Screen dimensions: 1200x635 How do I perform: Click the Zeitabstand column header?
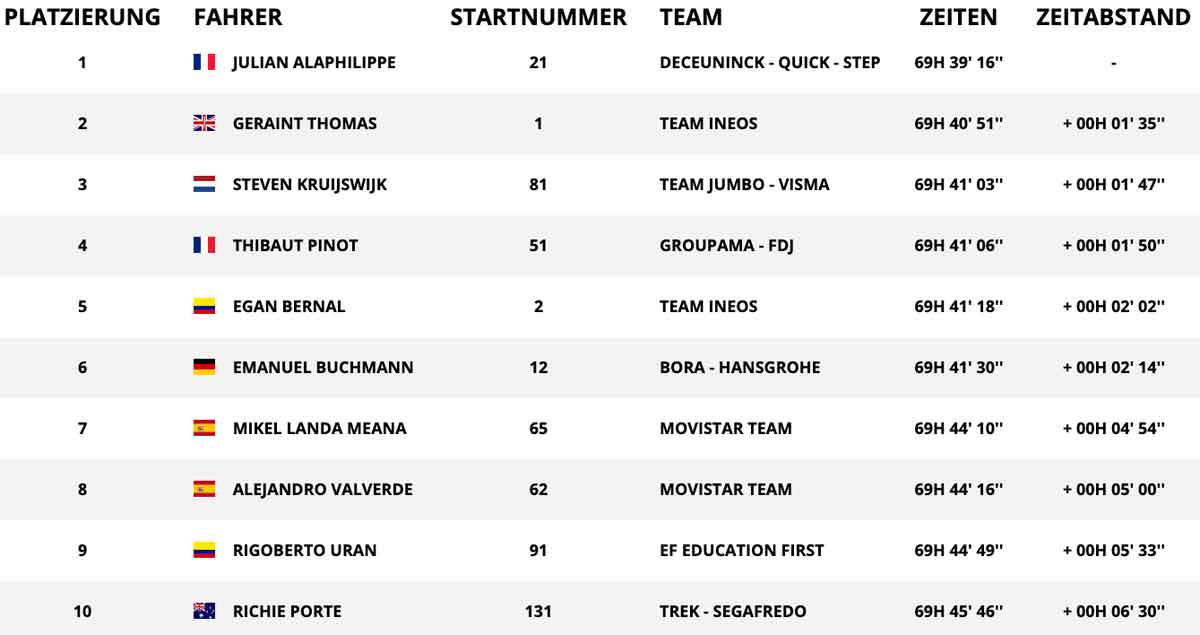(1113, 17)
